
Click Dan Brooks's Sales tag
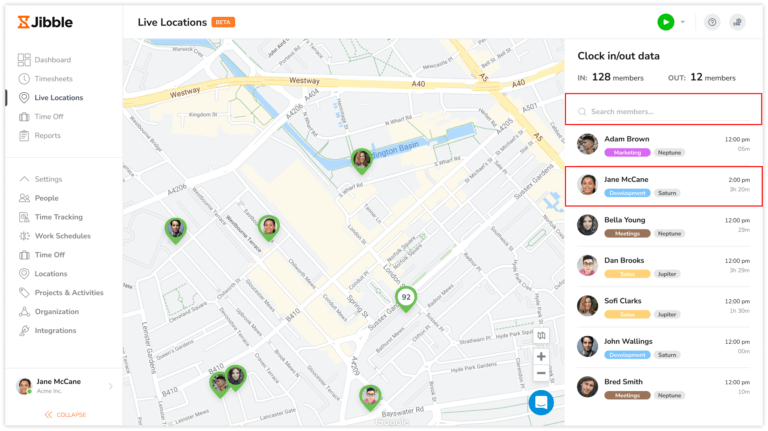point(627,274)
